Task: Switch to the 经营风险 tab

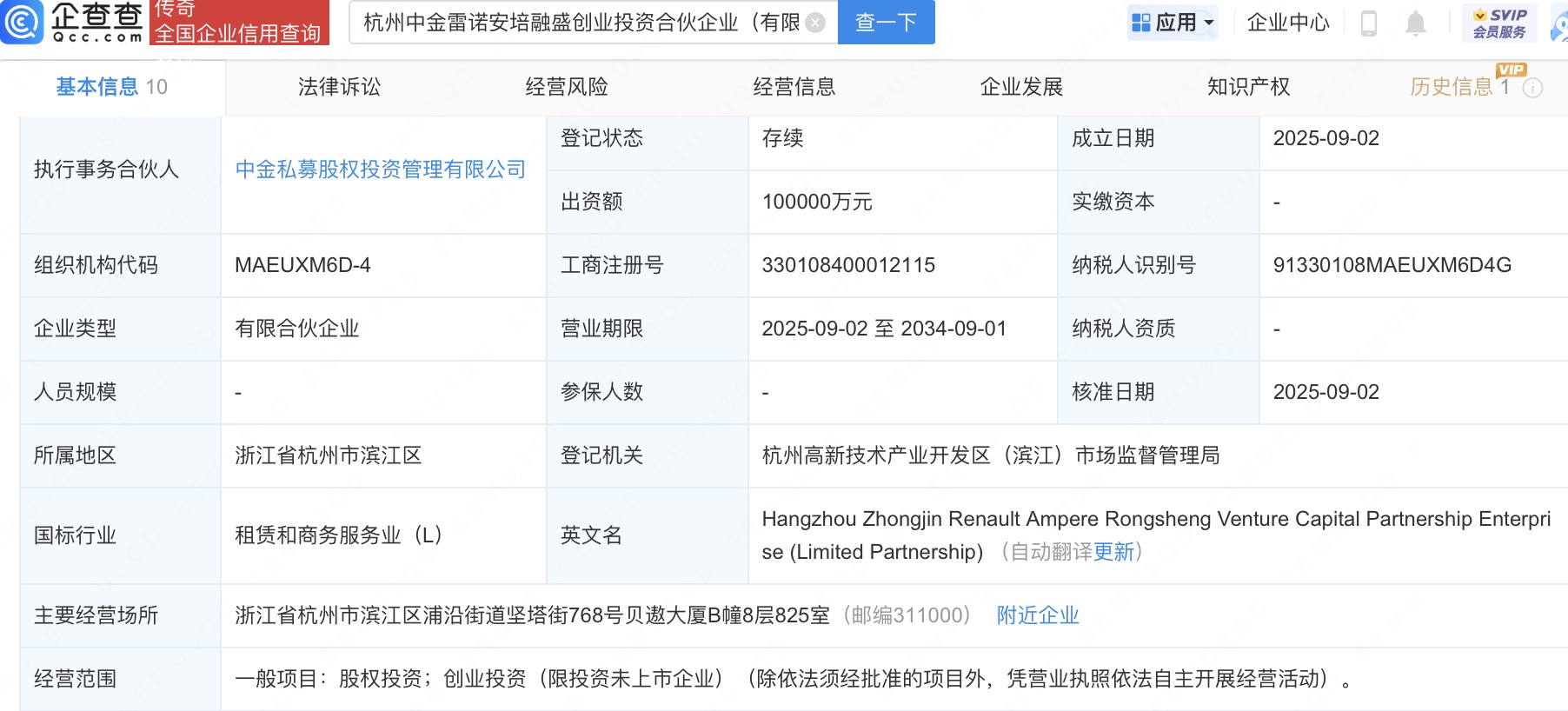Action: [x=567, y=87]
